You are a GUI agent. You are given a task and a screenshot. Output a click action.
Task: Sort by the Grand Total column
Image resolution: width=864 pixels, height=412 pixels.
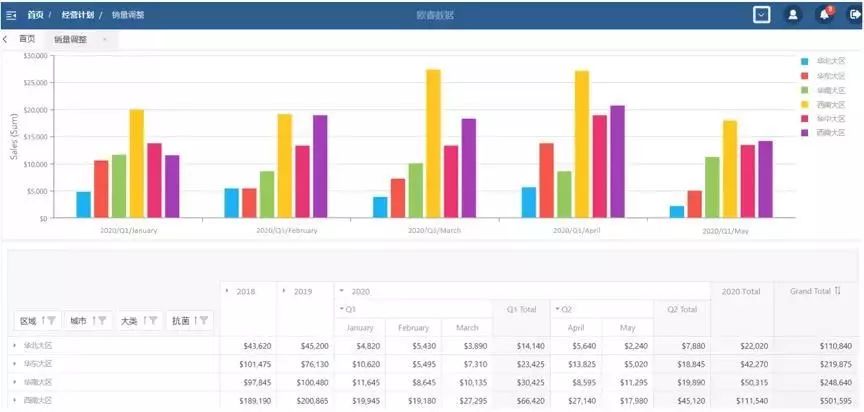click(836, 291)
